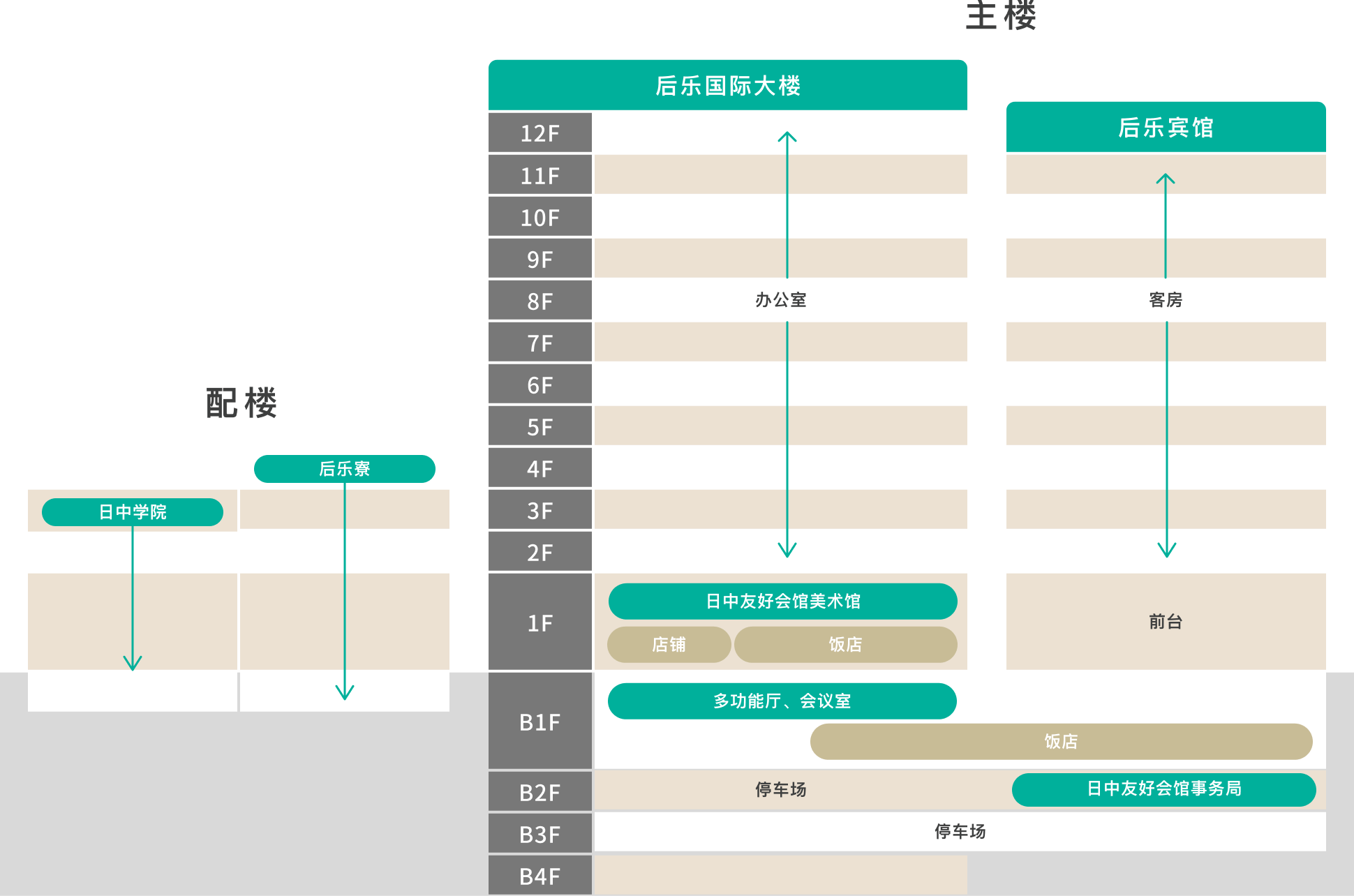Click the 6F floor label

pyautogui.click(x=540, y=384)
